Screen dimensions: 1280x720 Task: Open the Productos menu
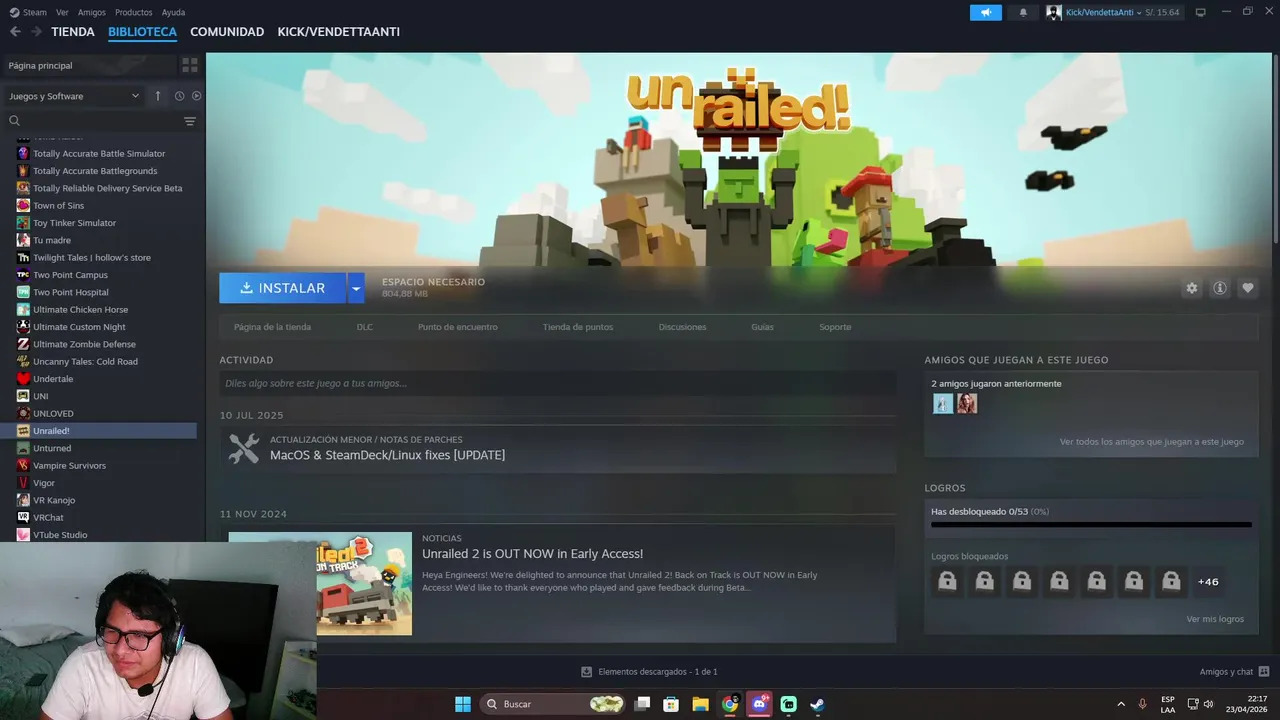coord(134,12)
